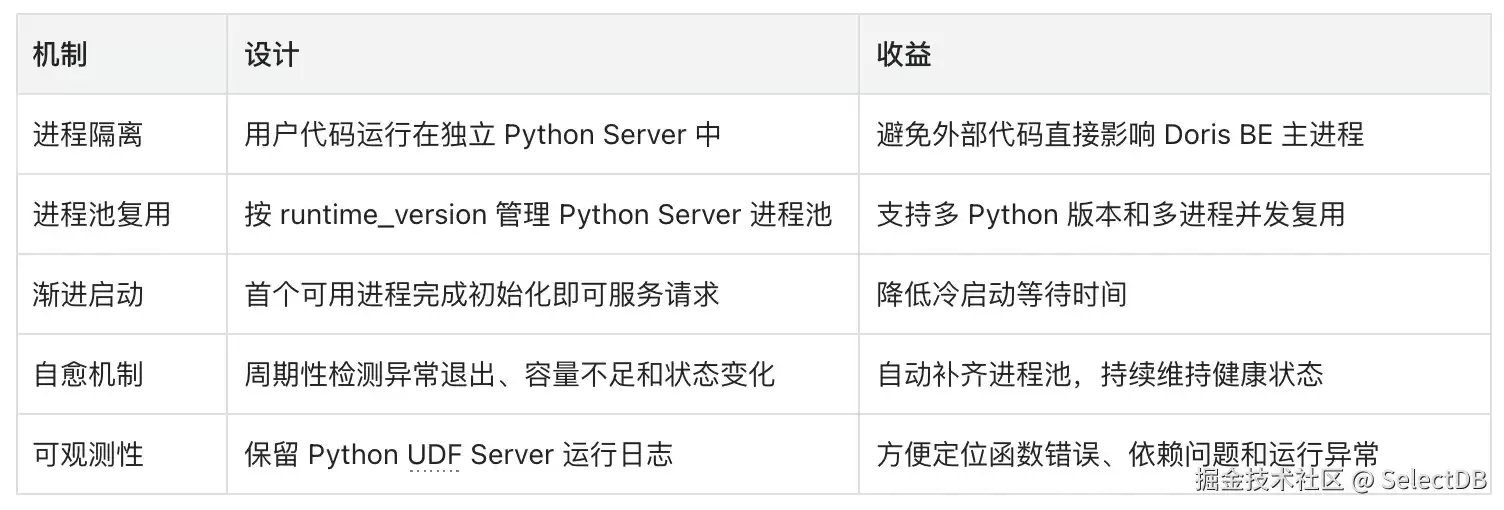This screenshot has width=1504, height=510.
Task: Click the 设计 column header
Action: [x=543, y=55]
